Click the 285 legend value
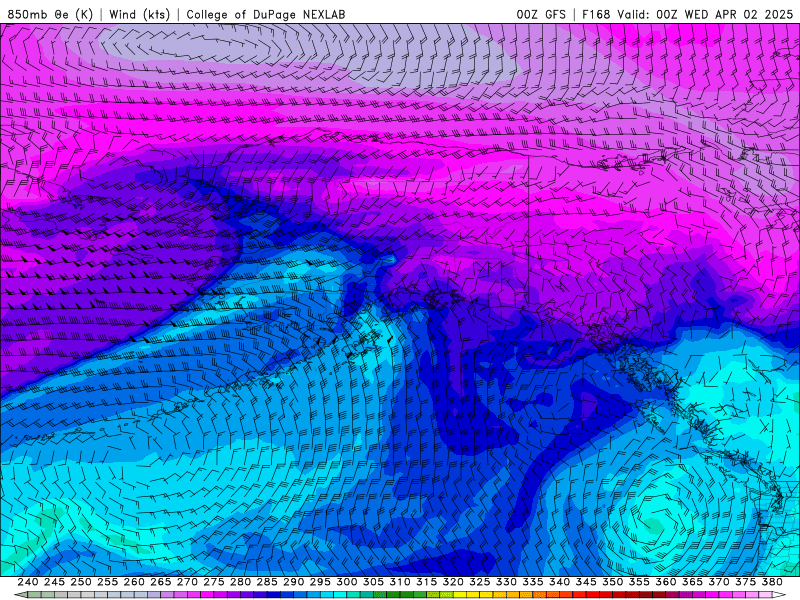The width and height of the screenshot is (800, 600). click(267, 582)
